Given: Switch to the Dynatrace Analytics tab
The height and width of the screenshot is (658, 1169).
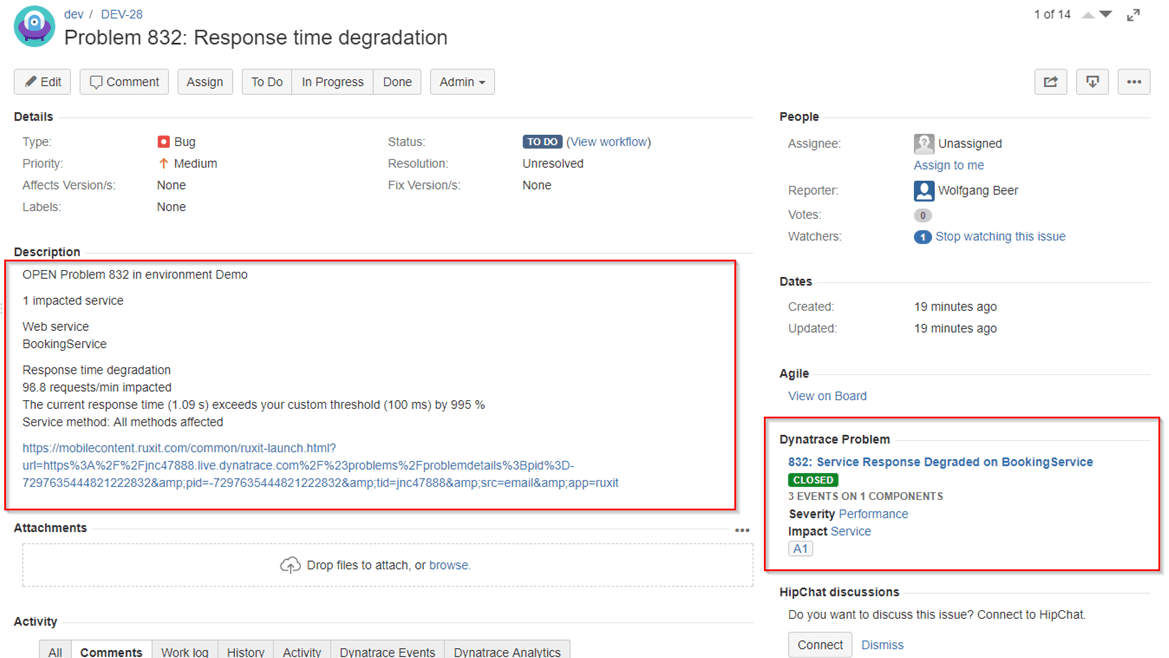Looking at the screenshot, I should [507, 651].
